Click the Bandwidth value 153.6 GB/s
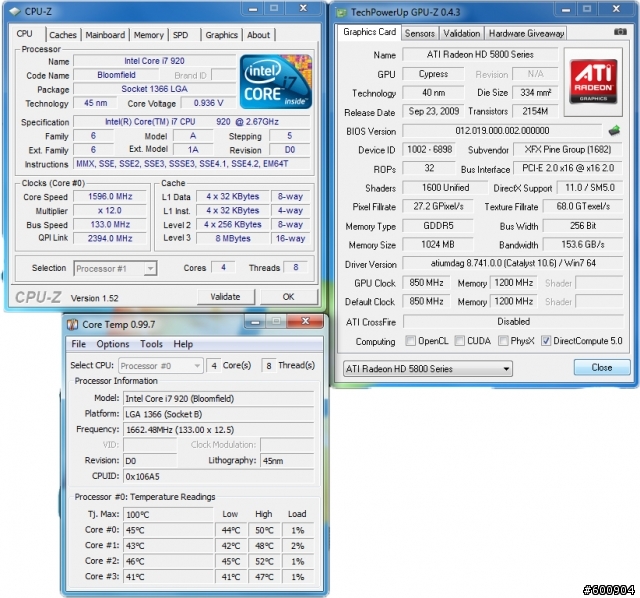640x598 pixels. click(x=583, y=245)
